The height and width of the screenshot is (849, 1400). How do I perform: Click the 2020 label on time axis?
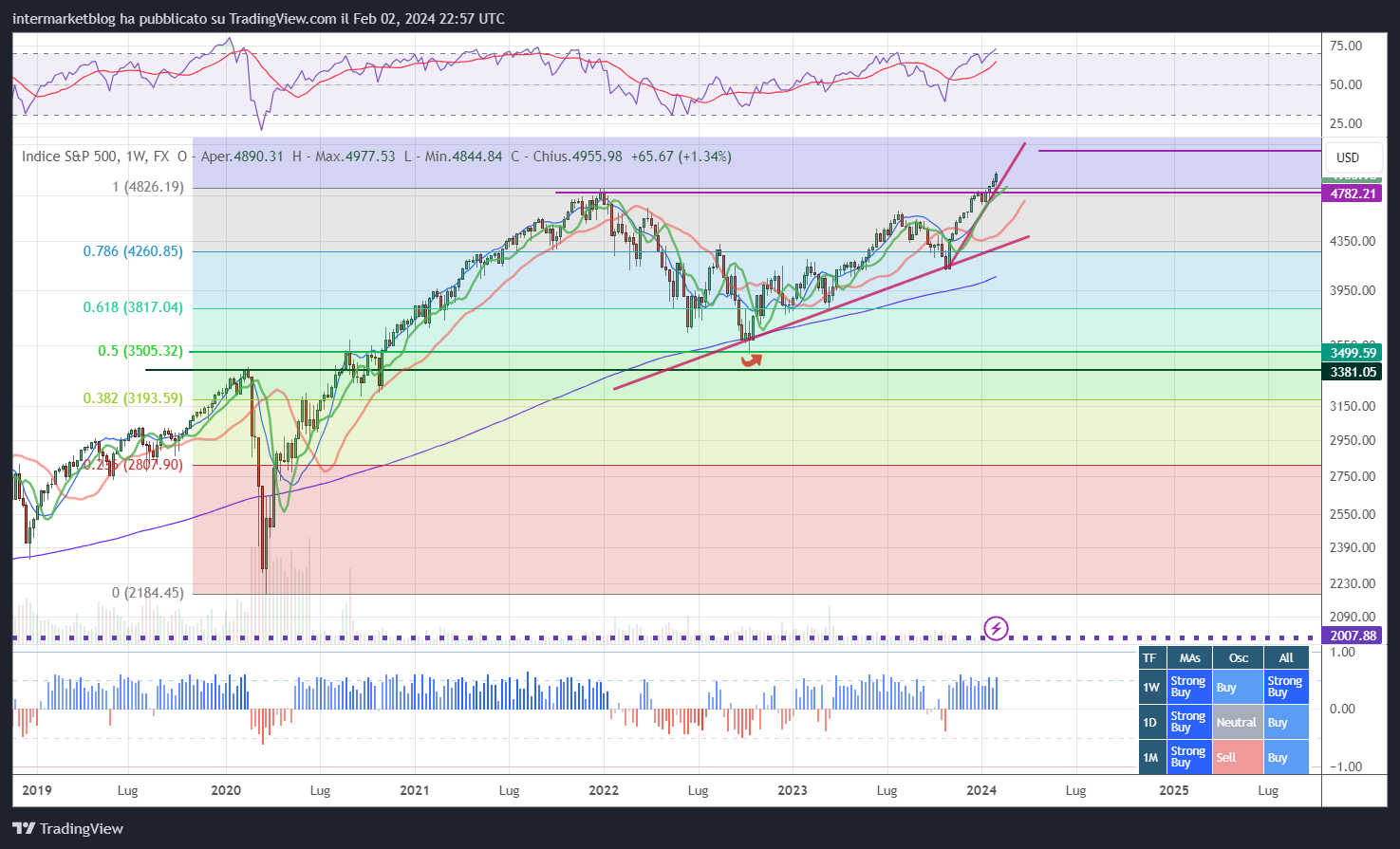226,790
